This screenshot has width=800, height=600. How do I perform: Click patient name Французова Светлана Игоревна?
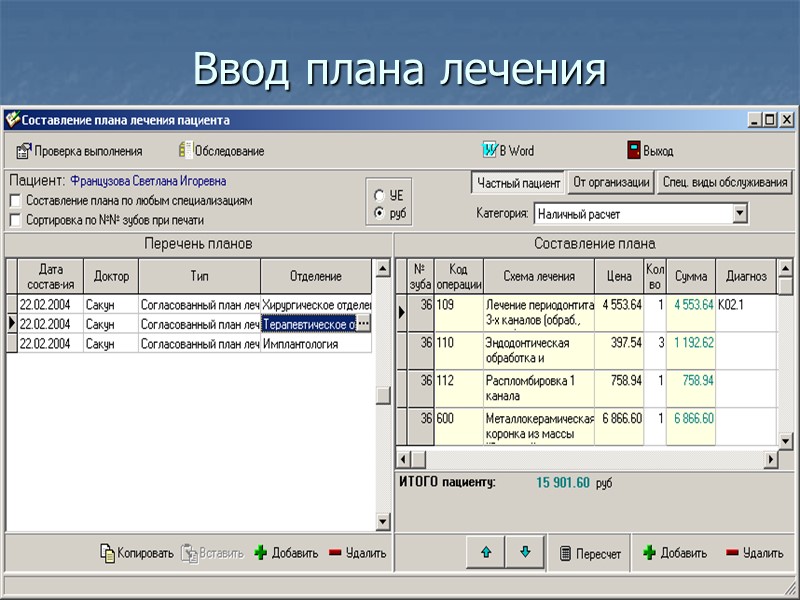tap(148, 181)
